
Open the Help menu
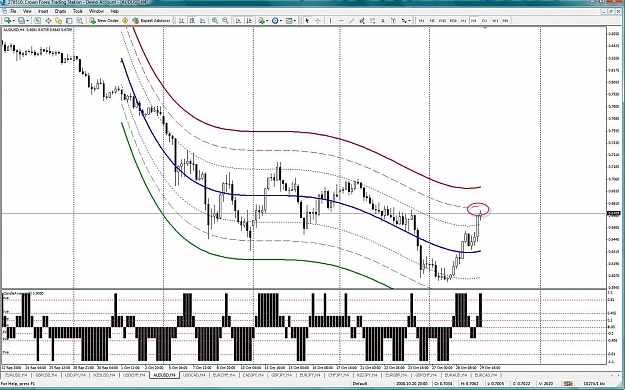click(114, 11)
